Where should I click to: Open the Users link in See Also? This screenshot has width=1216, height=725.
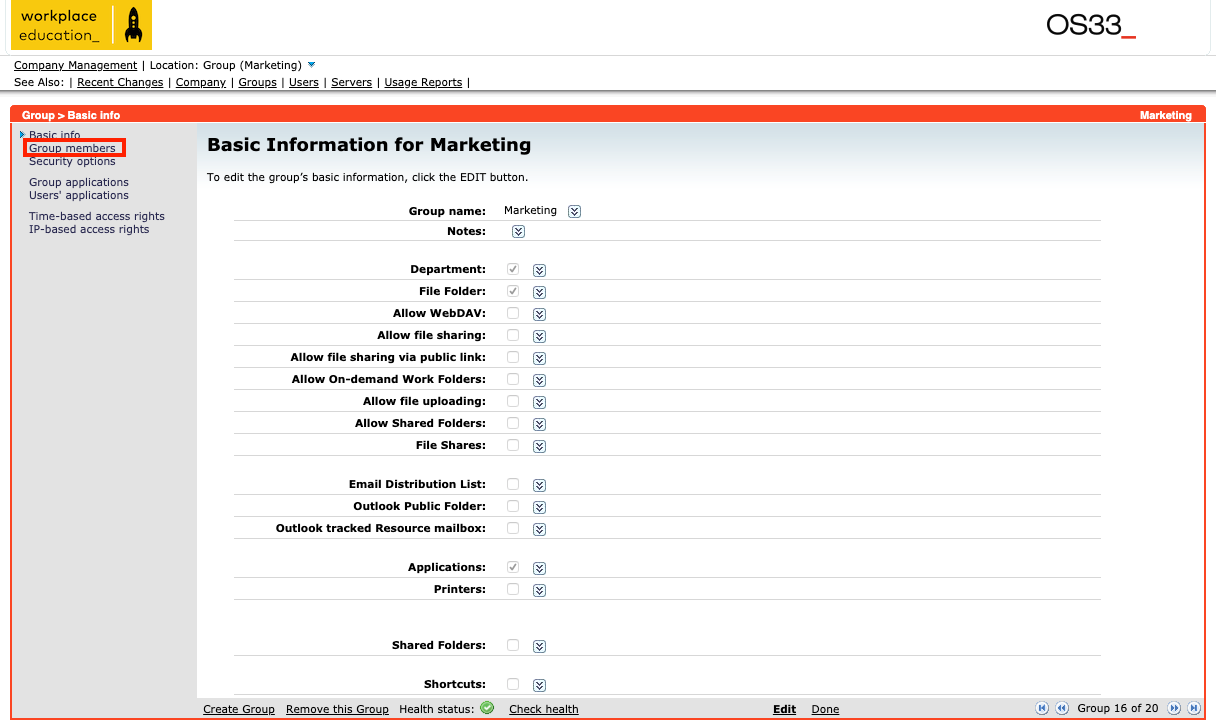point(304,82)
